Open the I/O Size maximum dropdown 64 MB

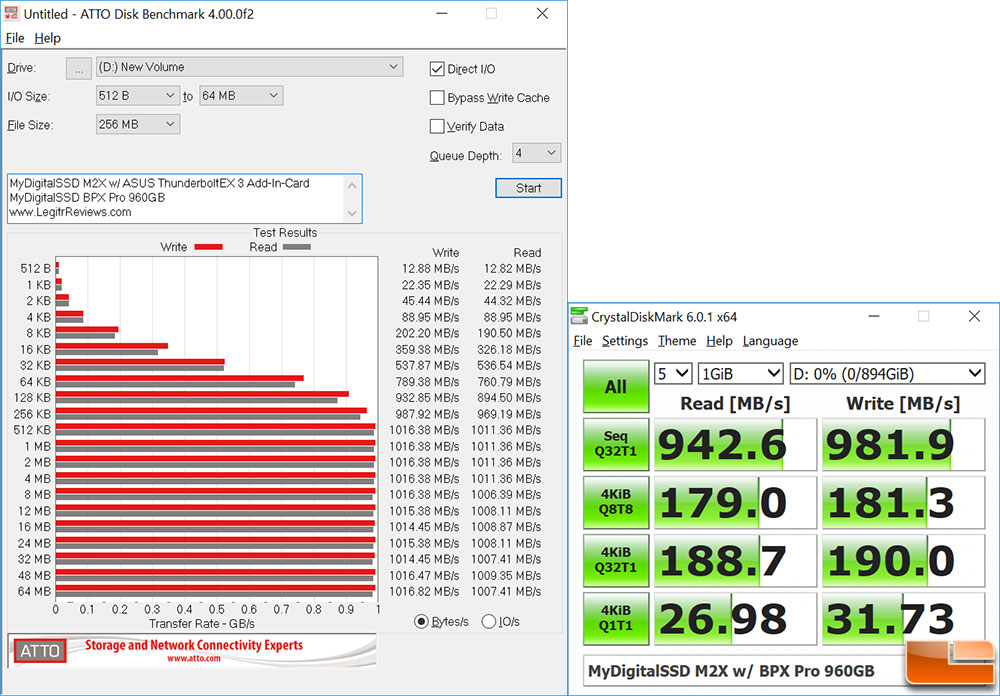pyautogui.click(x=241, y=96)
